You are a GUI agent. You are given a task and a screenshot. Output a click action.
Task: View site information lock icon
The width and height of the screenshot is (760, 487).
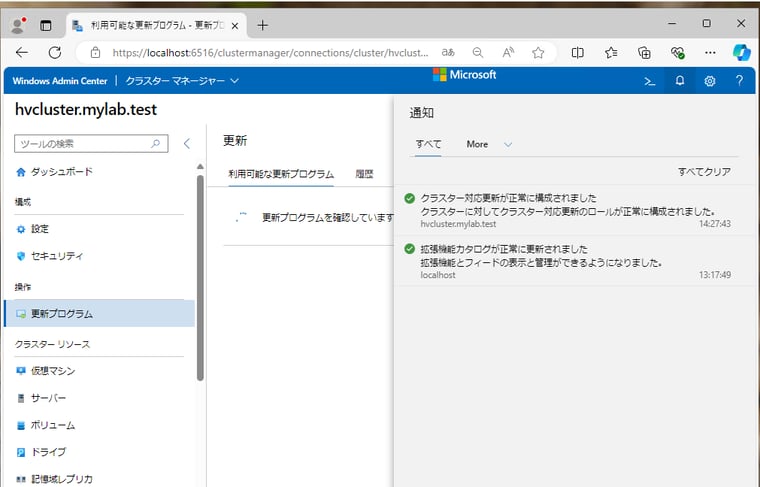pos(95,52)
